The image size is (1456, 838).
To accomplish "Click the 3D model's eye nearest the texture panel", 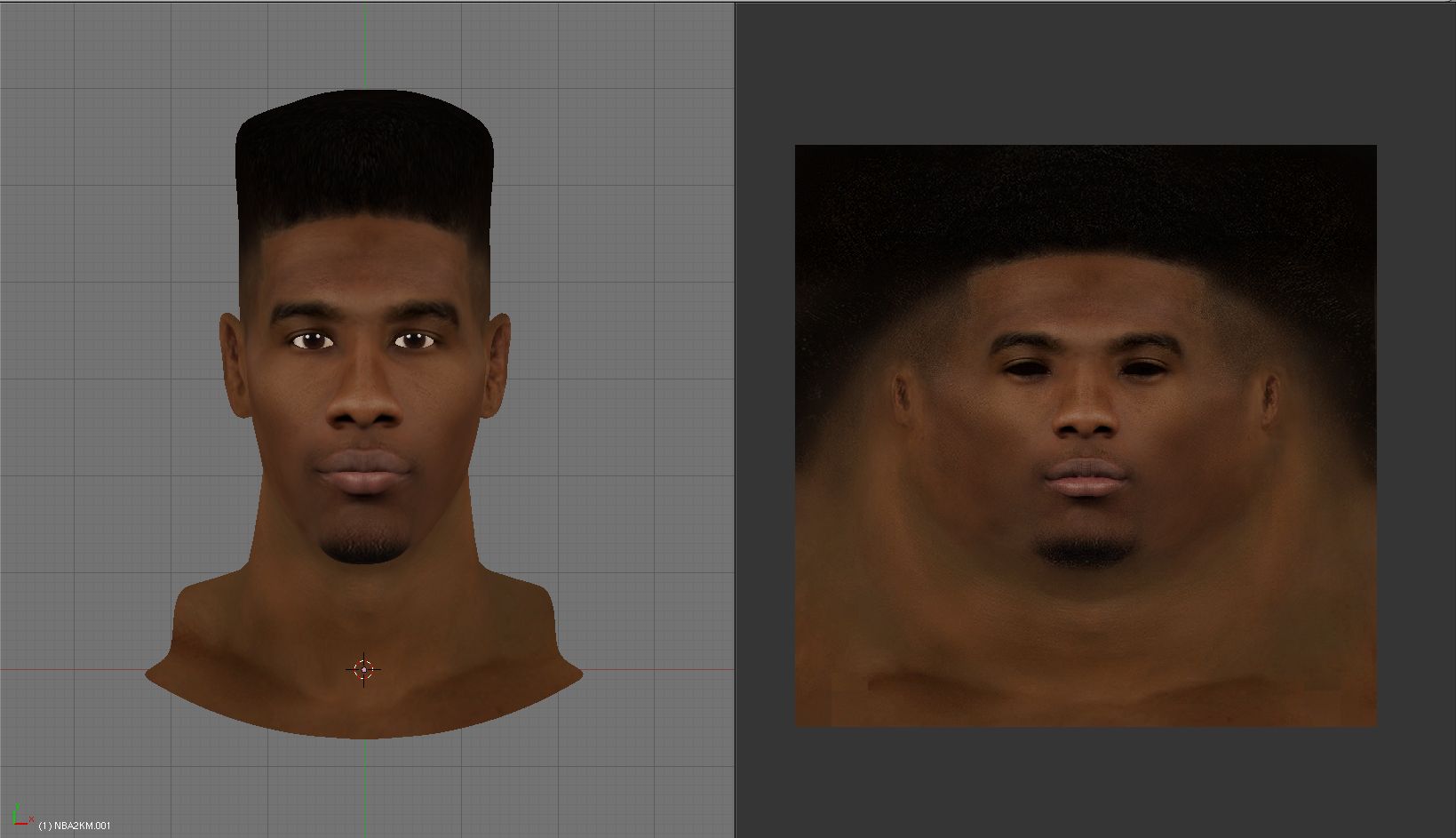I will [x=412, y=340].
